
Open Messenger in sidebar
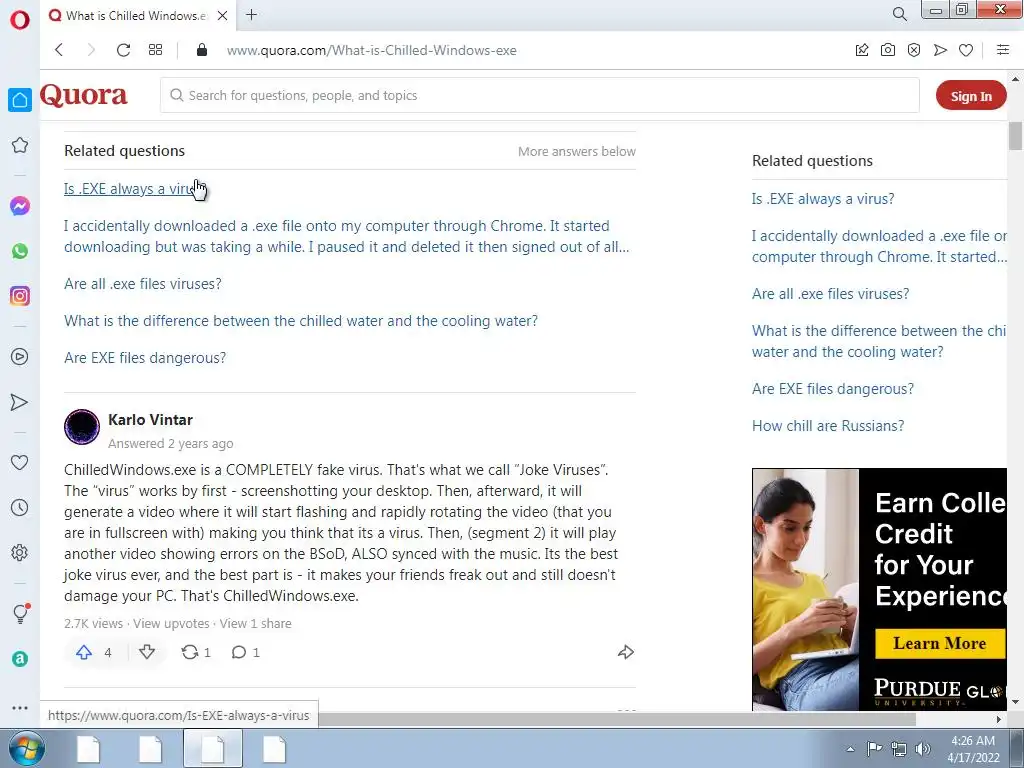[20, 206]
